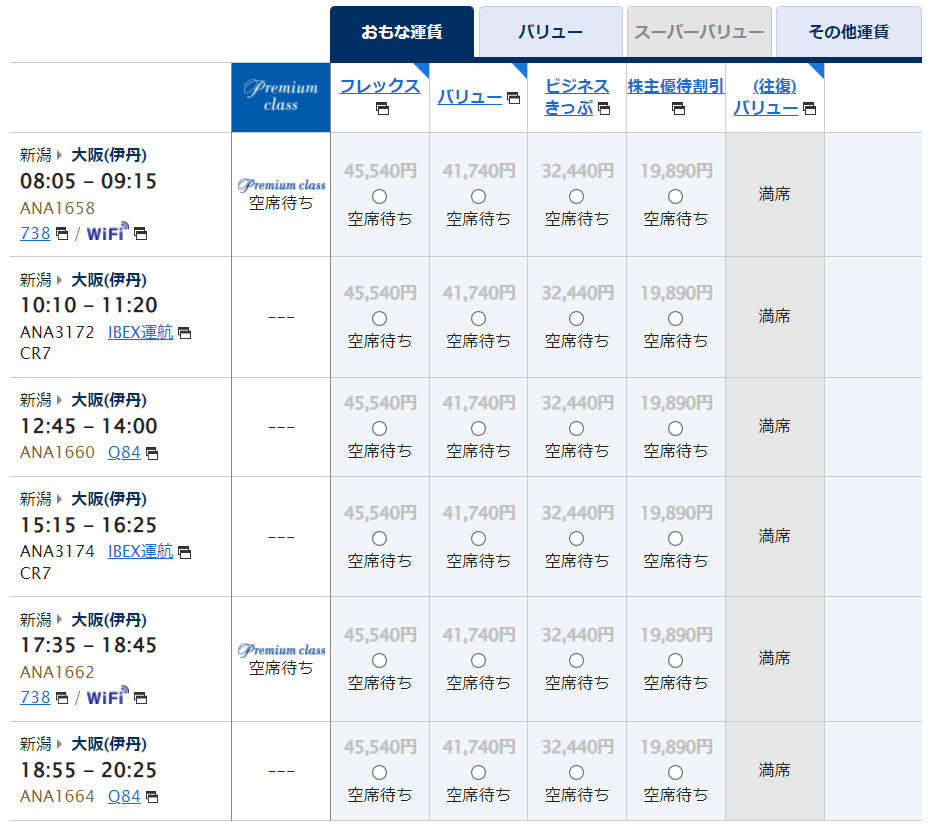Open popup icon beside (往復)バリュー header
Viewport: 937px width, 835px height.
tap(810, 109)
